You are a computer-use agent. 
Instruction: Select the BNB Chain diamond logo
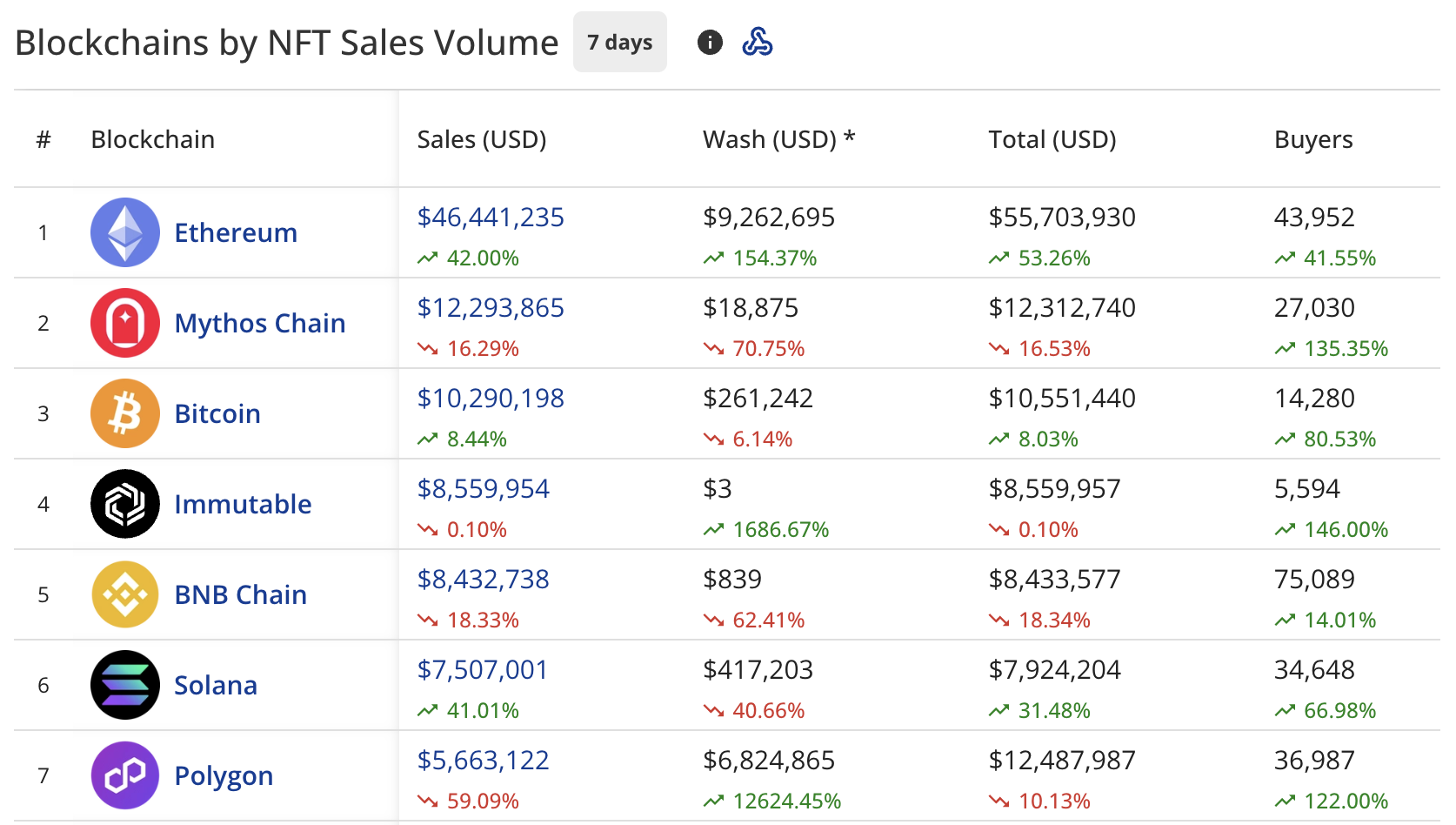tap(124, 594)
